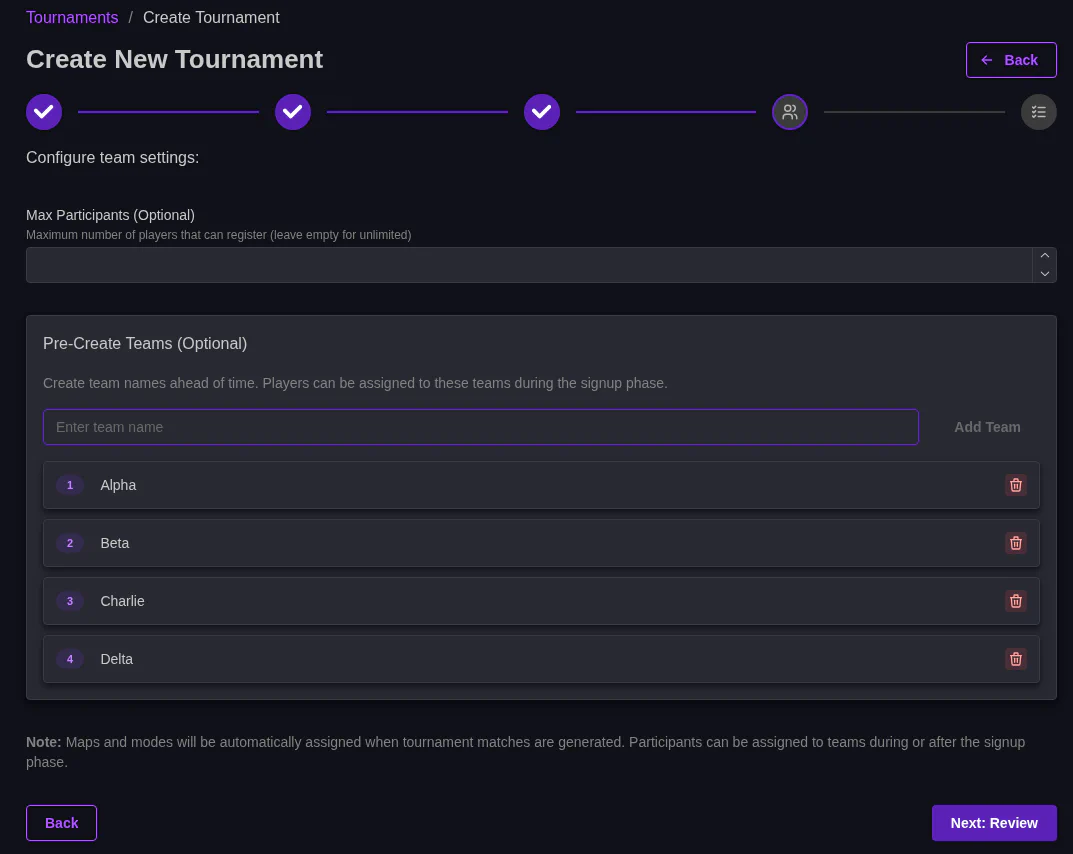The image size is (1073, 854).
Task: Click the top-right Back button with arrow
Action: pos(1011,60)
